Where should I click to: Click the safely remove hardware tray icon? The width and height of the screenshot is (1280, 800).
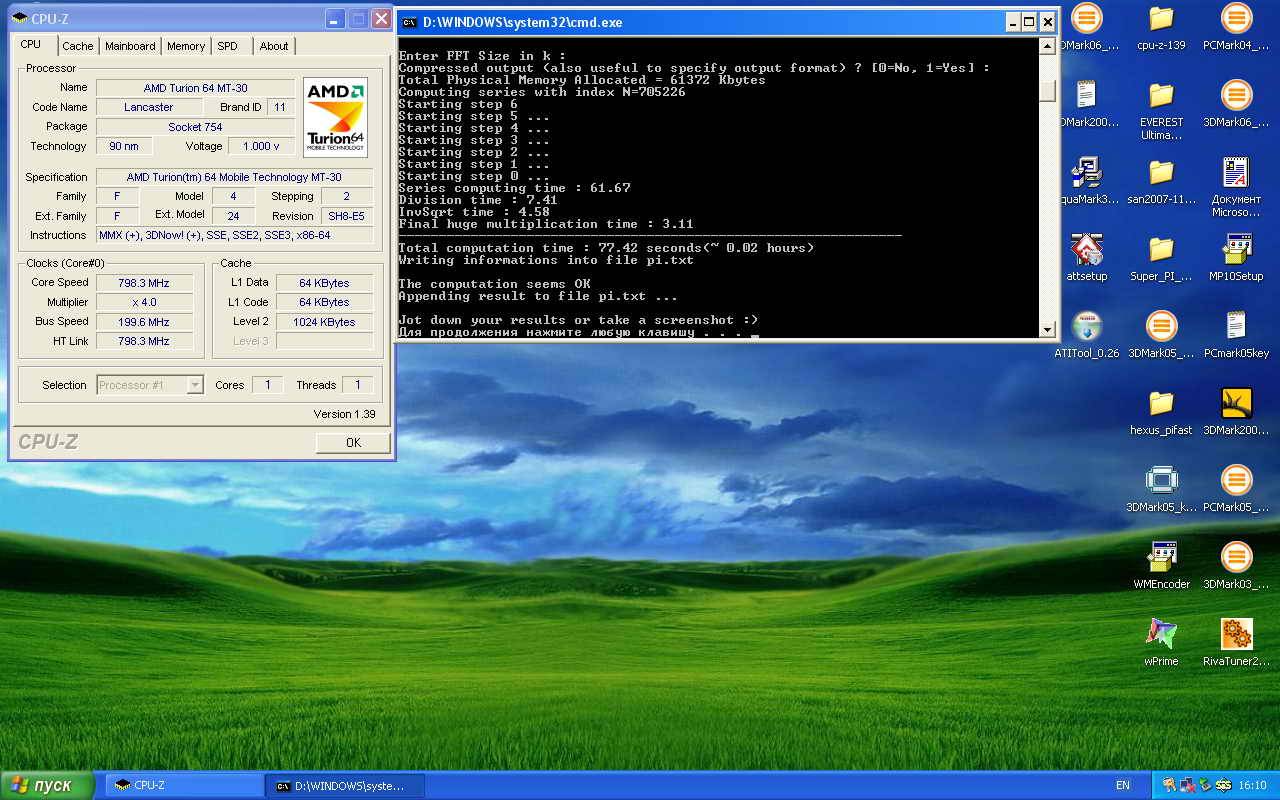coord(1204,785)
